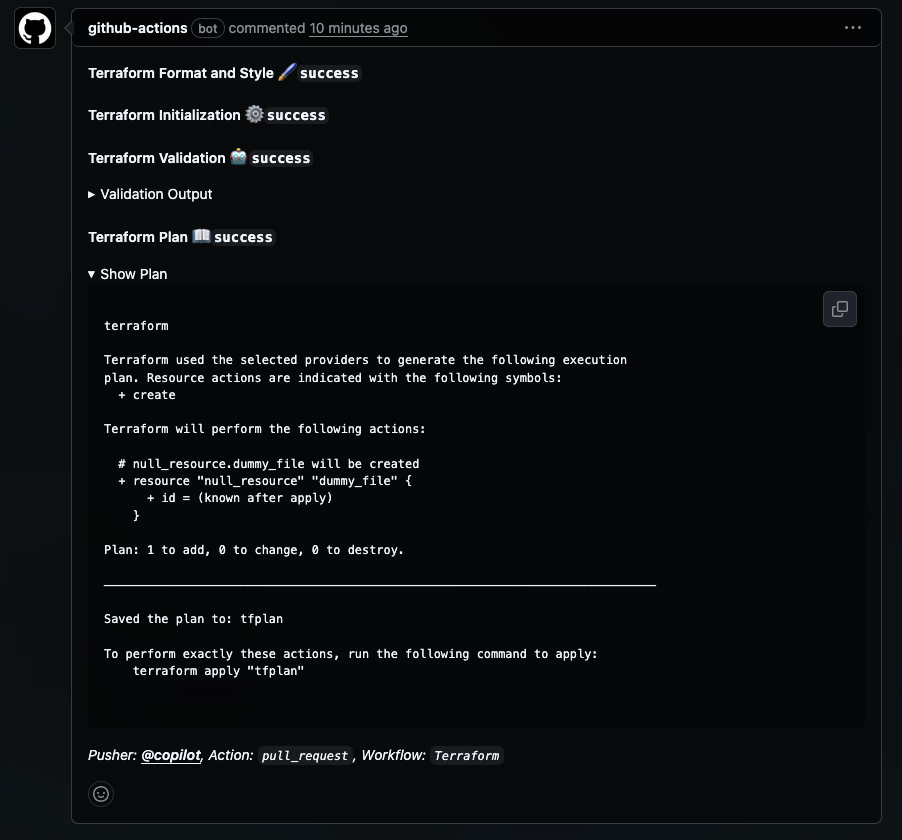The height and width of the screenshot is (840, 902).
Task: Open the comment actions kebab menu
Action: (x=853, y=27)
